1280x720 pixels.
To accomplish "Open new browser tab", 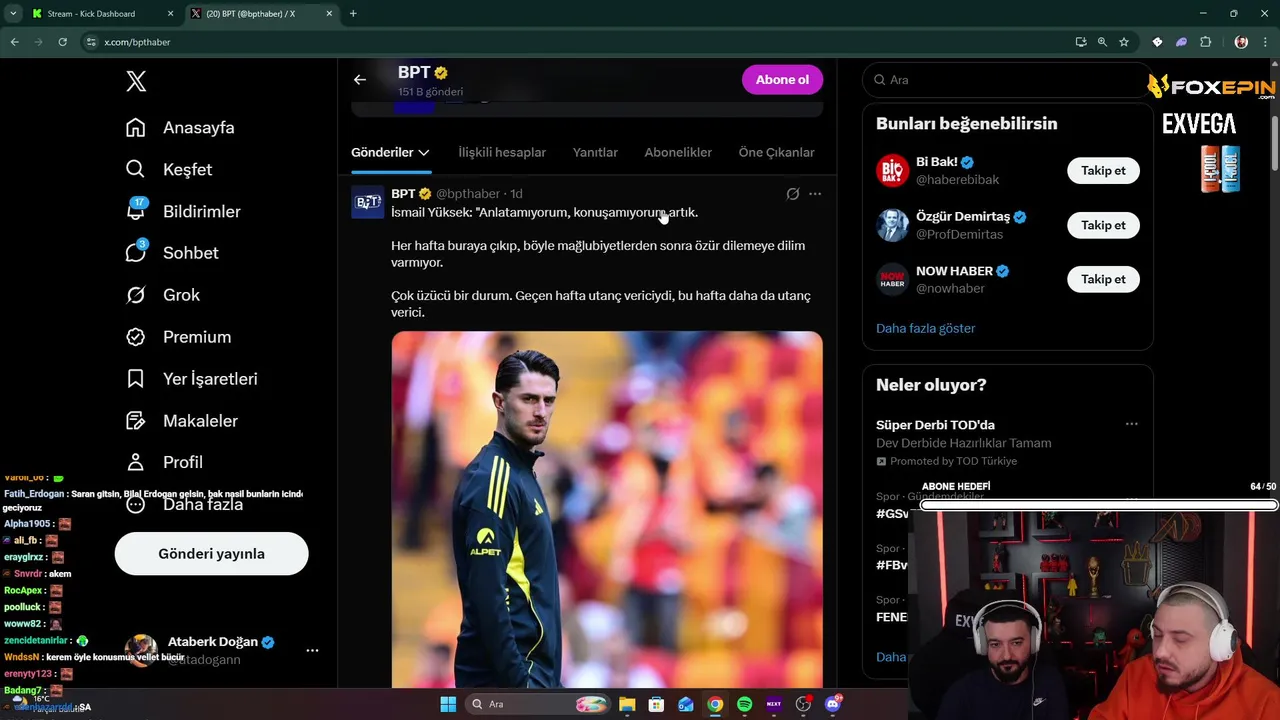I will pyautogui.click(x=353, y=14).
